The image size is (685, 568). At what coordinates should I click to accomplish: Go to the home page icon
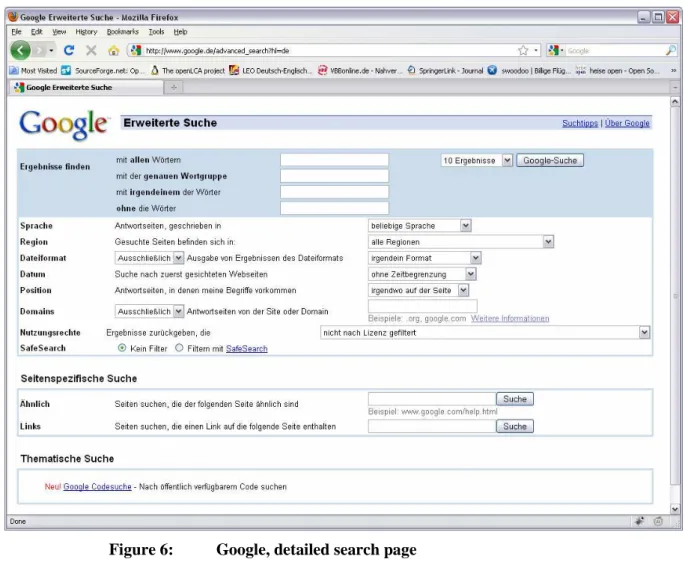(x=114, y=51)
